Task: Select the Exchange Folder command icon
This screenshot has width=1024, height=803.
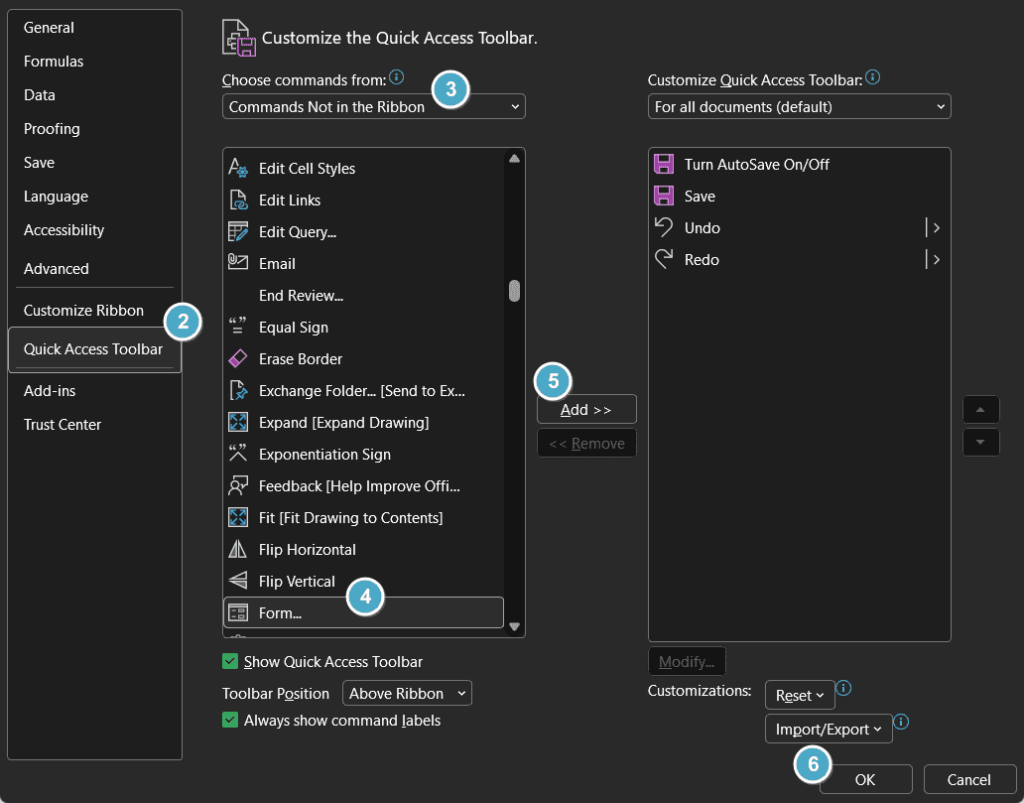Action: pos(238,390)
